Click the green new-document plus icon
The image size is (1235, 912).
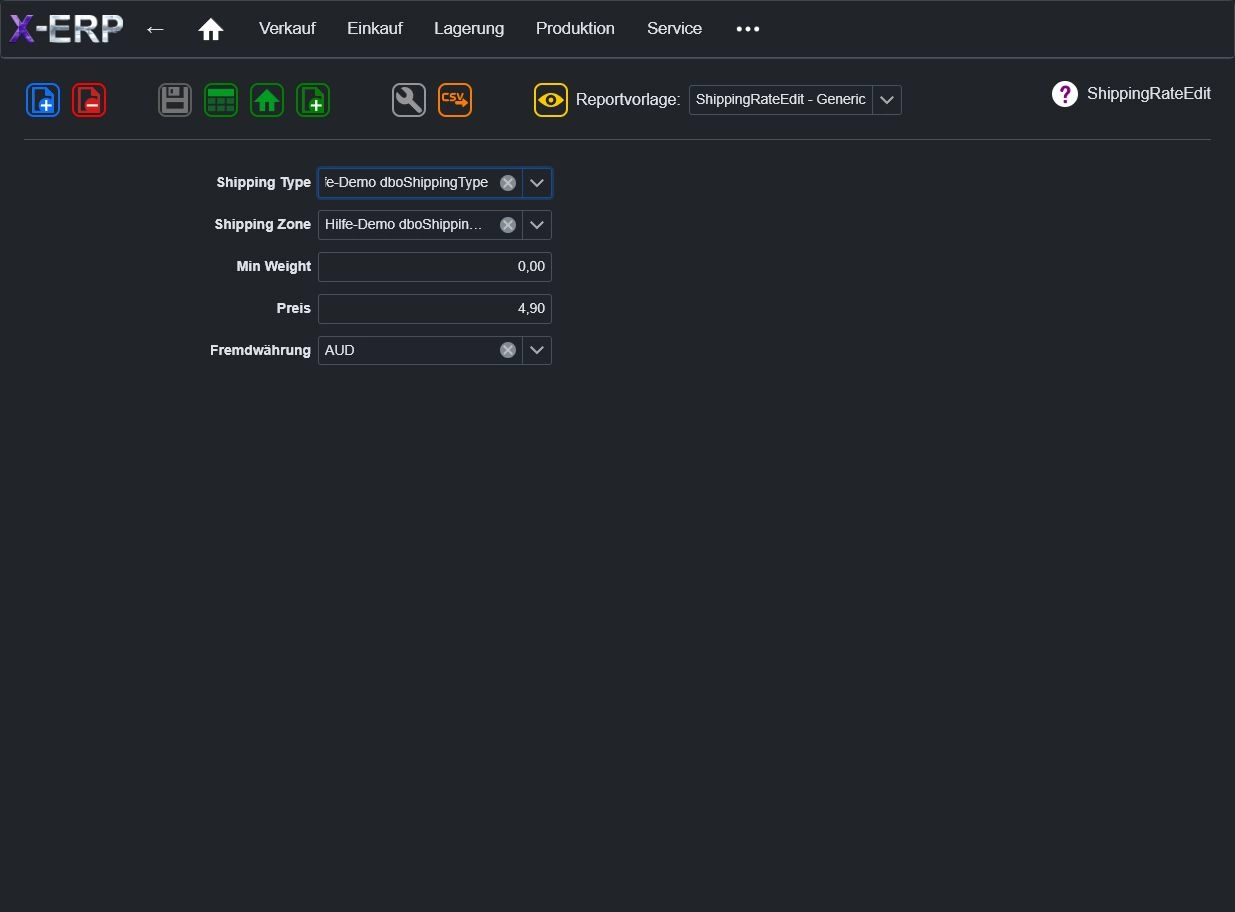pyautogui.click(x=313, y=100)
